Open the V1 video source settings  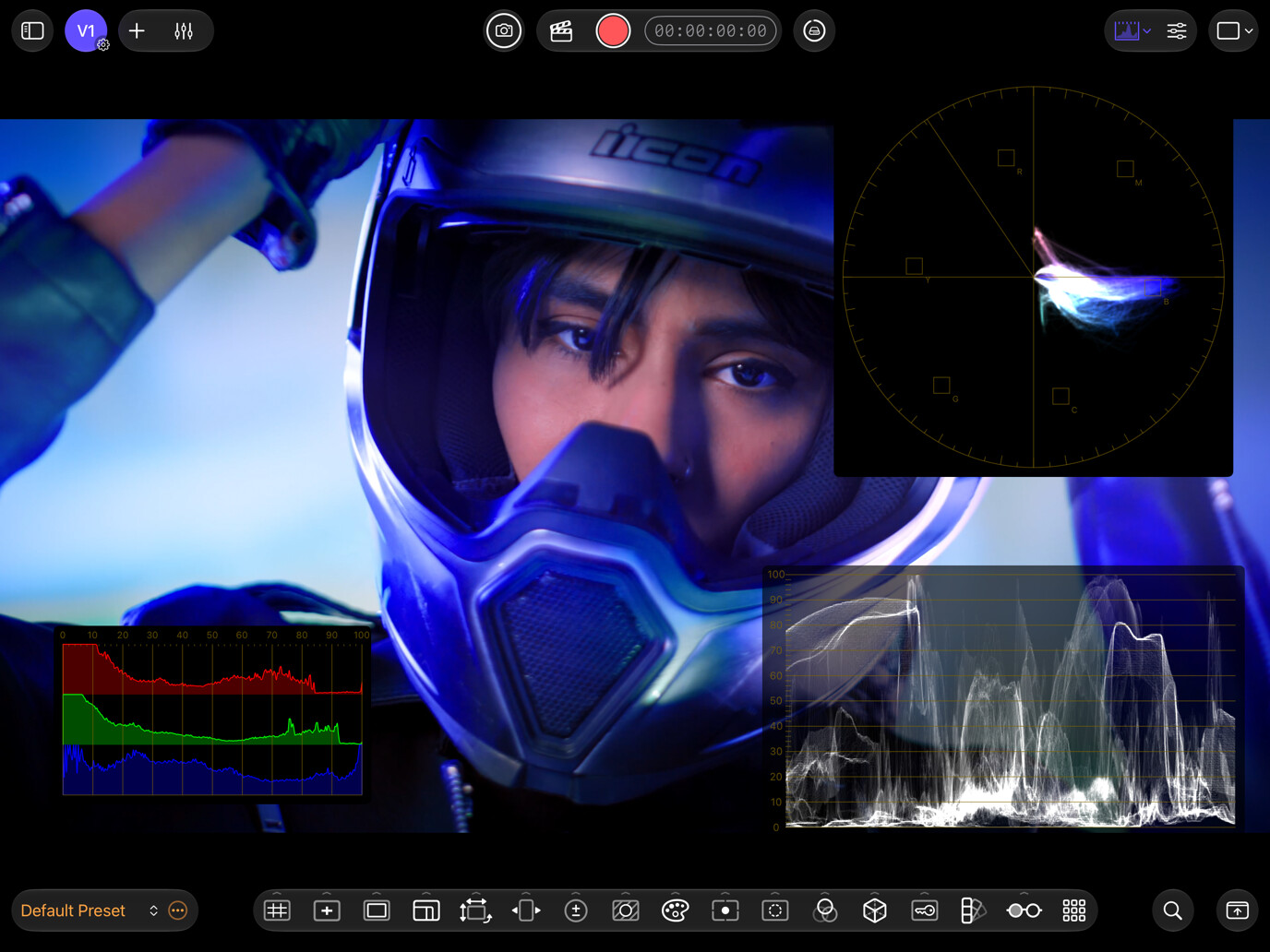tap(86, 30)
